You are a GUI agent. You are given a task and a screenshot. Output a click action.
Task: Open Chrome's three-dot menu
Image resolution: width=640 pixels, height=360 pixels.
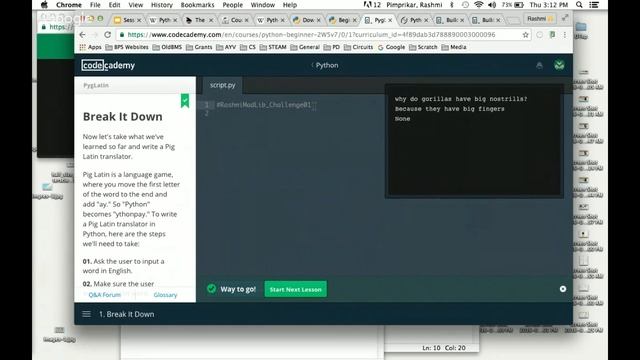(x=565, y=35)
